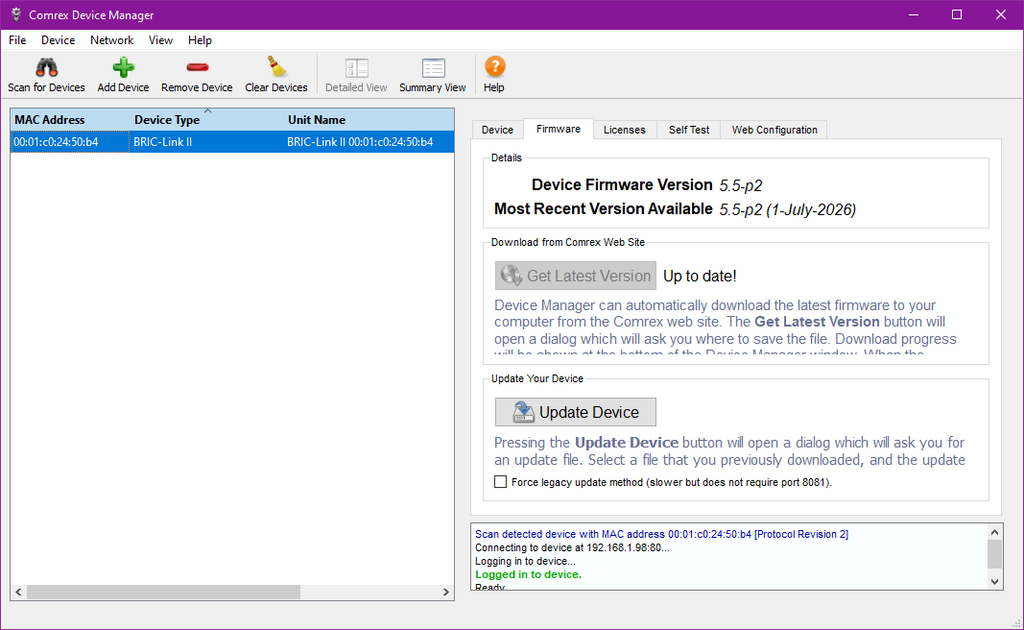Maximize the Comrex Device Manager window

click(x=957, y=14)
